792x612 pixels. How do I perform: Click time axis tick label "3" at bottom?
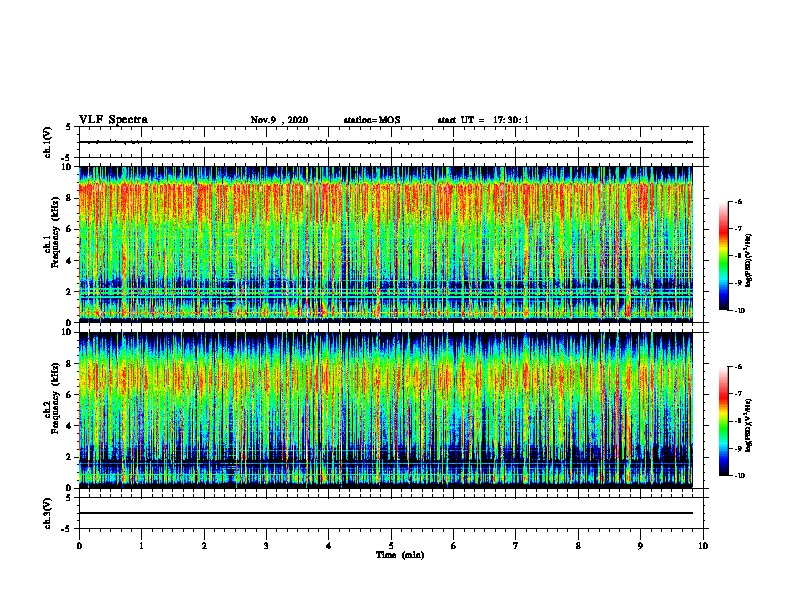(266, 546)
